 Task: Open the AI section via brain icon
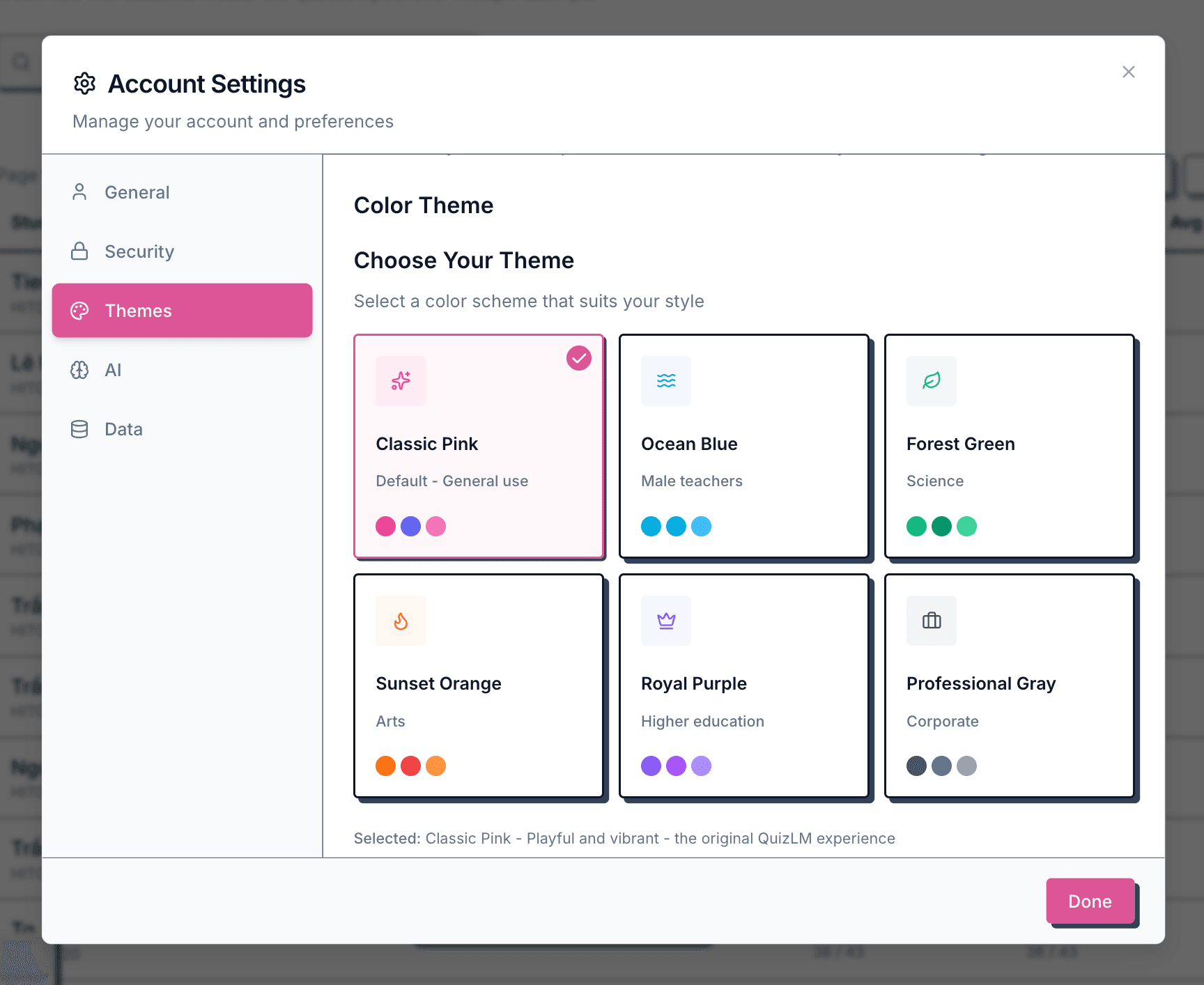79,370
